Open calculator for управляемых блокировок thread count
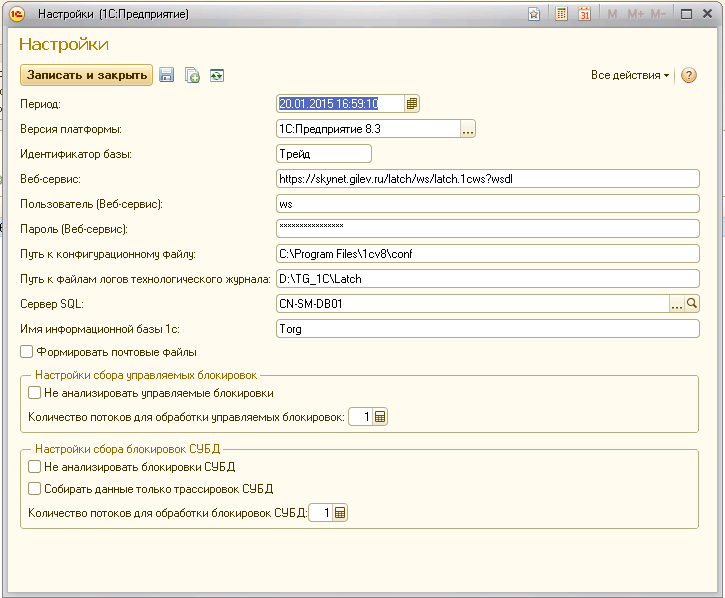Image resolution: width=725 pixels, height=598 pixels. (x=380, y=417)
